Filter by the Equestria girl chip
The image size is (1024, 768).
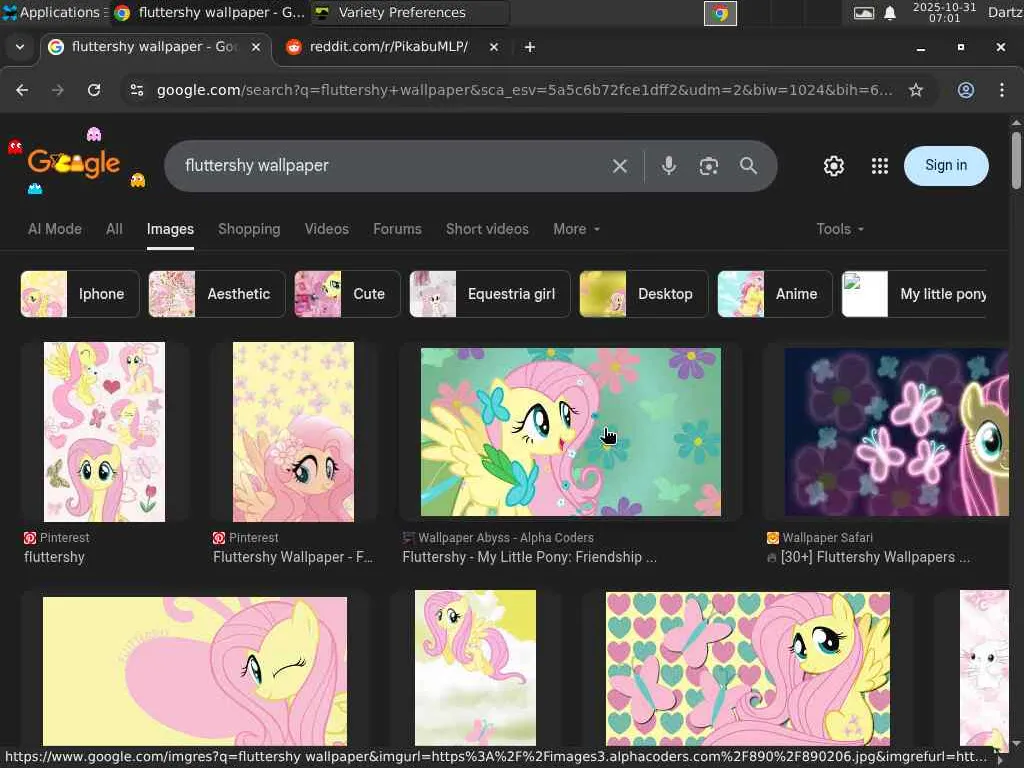[x=490, y=294]
